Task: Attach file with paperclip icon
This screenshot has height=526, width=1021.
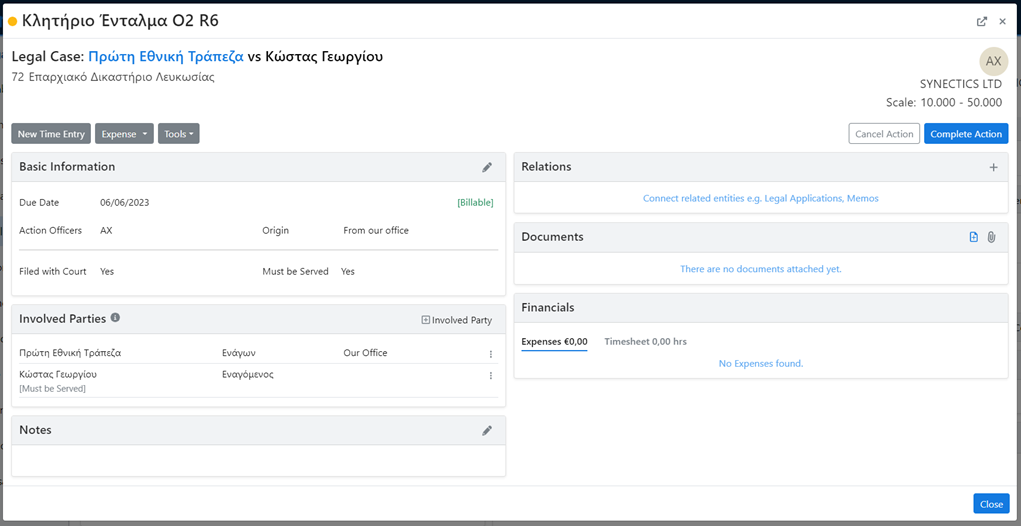Action: coord(992,237)
